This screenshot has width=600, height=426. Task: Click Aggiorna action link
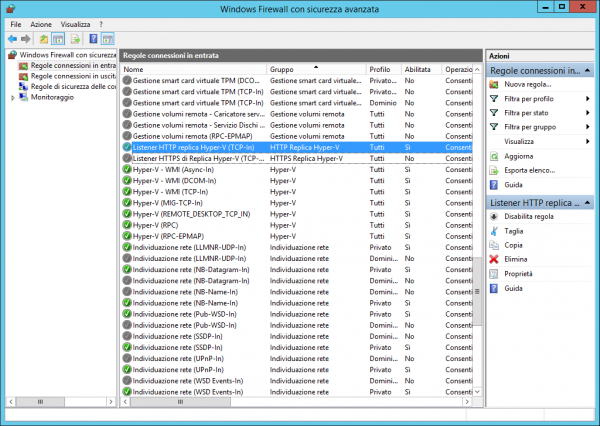click(518, 156)
